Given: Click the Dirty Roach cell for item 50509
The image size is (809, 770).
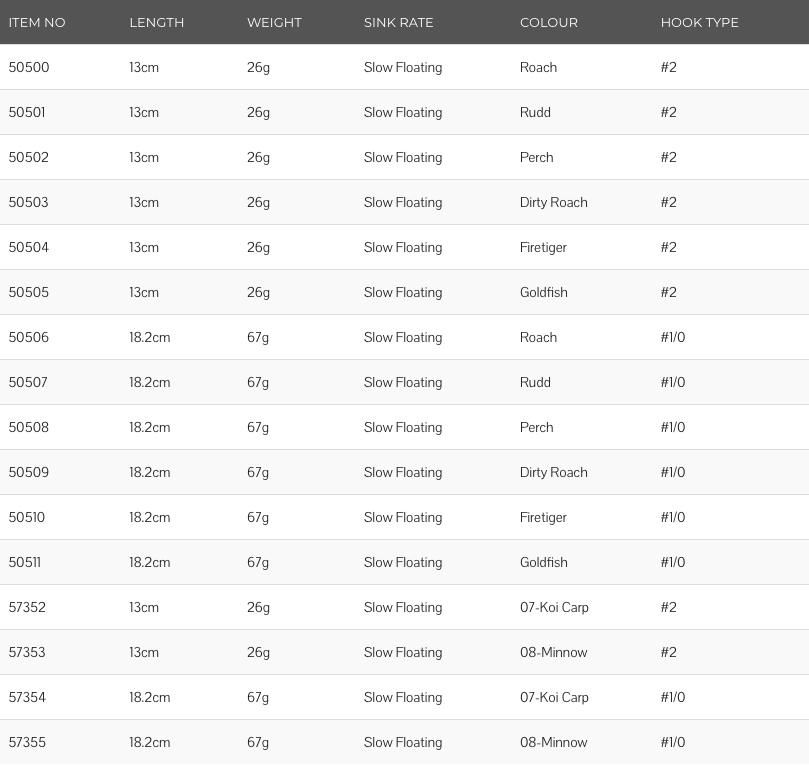Looking at the screenshot, I should click(x=554, y=473).
